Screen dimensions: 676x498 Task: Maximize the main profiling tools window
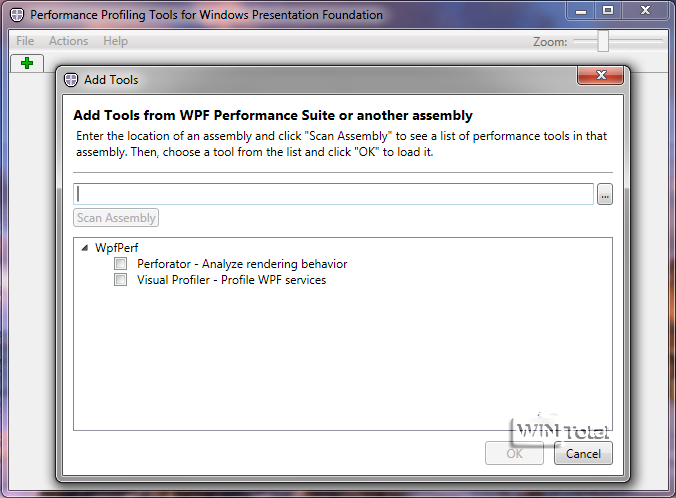tap(608, 11)
